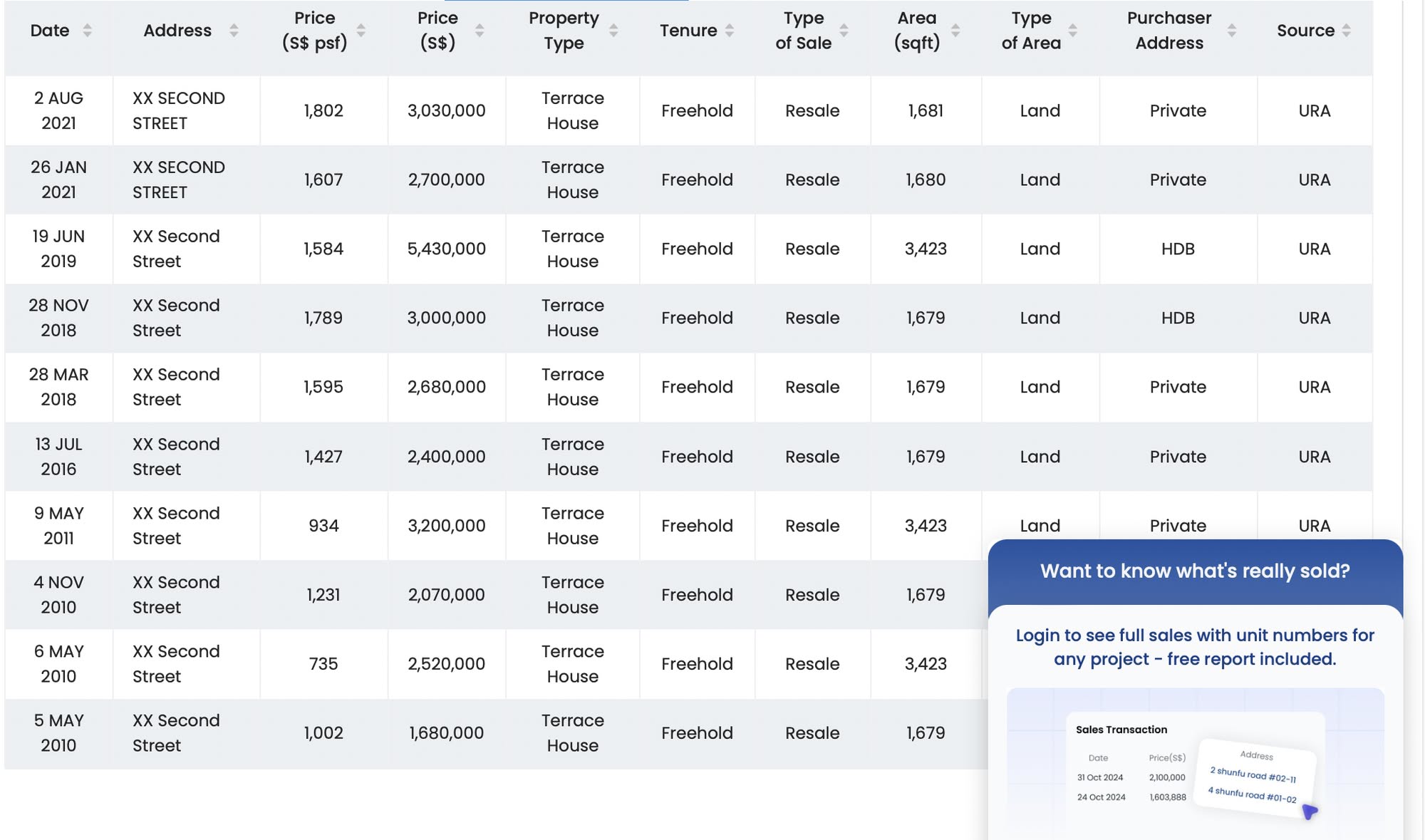Select the 19 JUN 2019 date cell
This screenshot has height=840, width=1425.
click(58, 249)
